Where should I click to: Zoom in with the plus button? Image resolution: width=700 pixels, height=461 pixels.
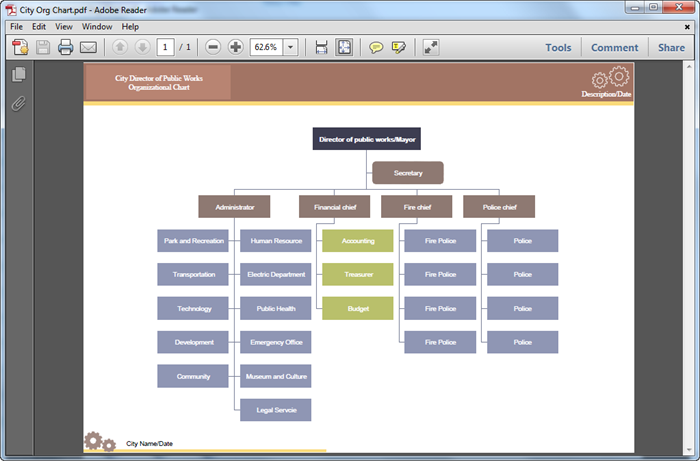click(235, 47)
